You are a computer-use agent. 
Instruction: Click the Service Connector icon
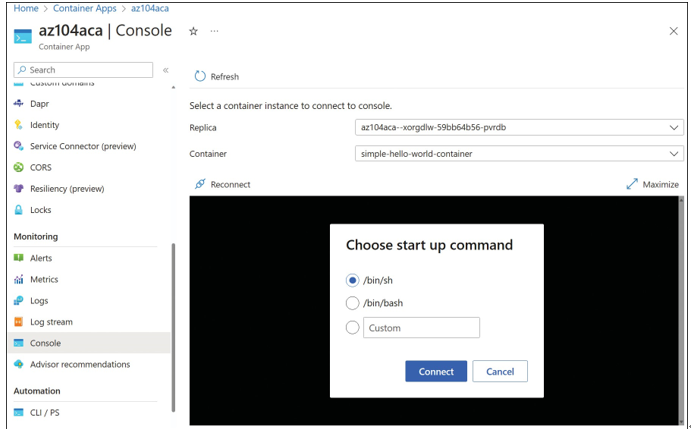pyautogui.click(x=19, y=146)
